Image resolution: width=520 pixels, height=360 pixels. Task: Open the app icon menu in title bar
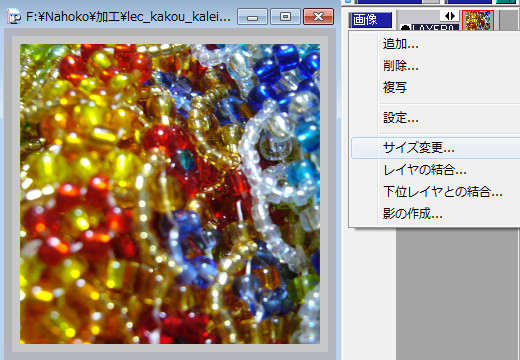14,16
